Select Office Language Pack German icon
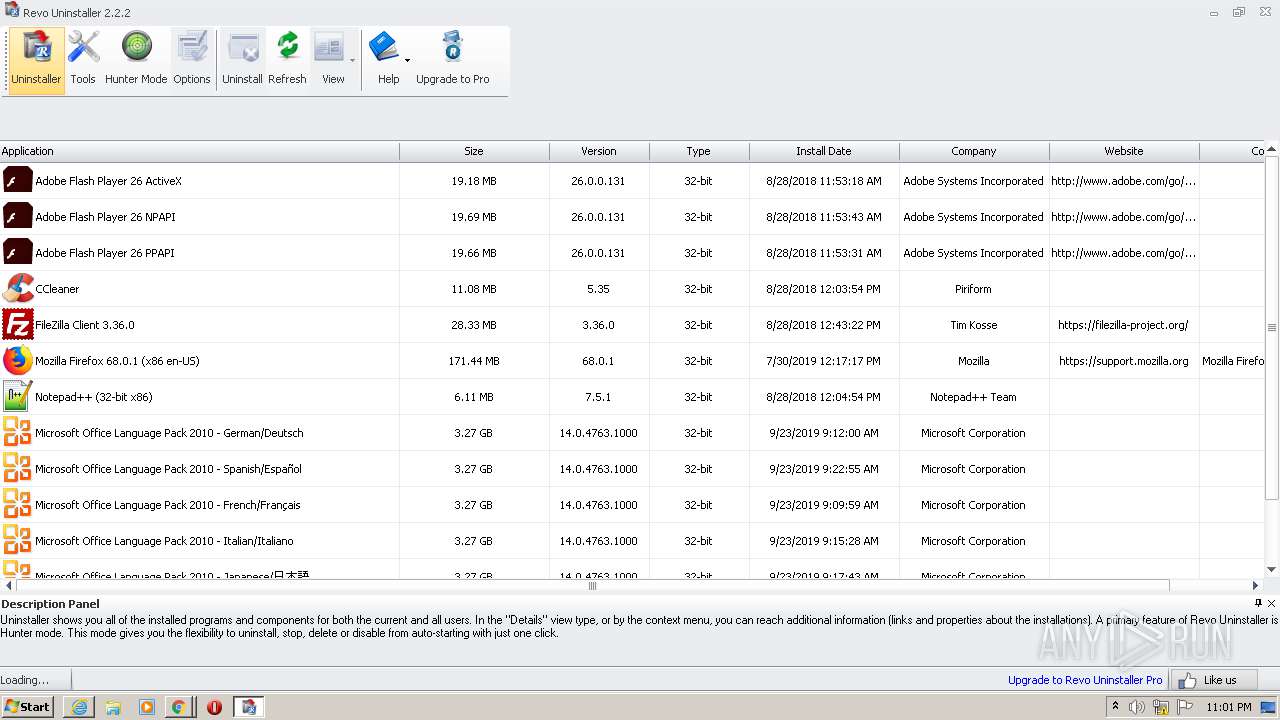 [x=17, y=433]
